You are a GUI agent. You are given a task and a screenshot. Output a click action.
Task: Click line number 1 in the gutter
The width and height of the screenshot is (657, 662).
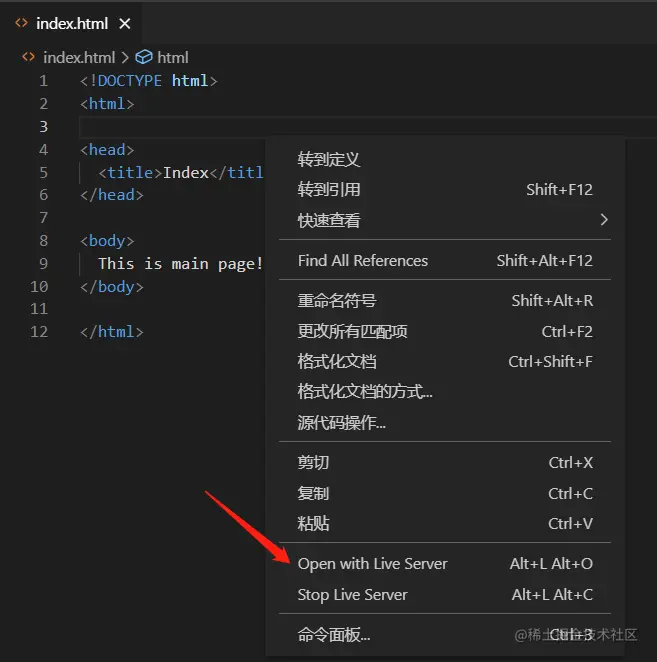tap(43, 81)
